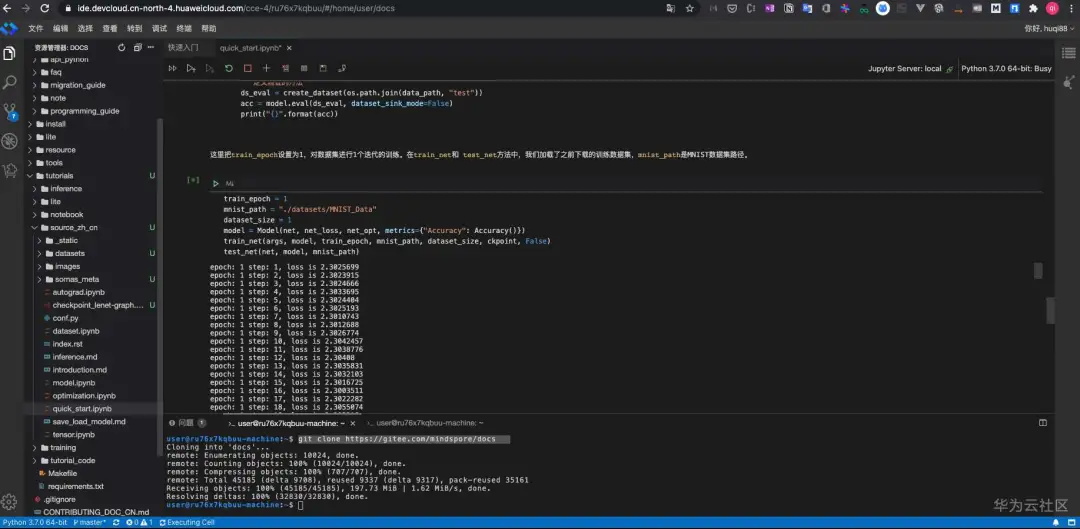Screen dimensions: 1080x529
Task: Open the Source Control view
Action: [x=10, y=111]
